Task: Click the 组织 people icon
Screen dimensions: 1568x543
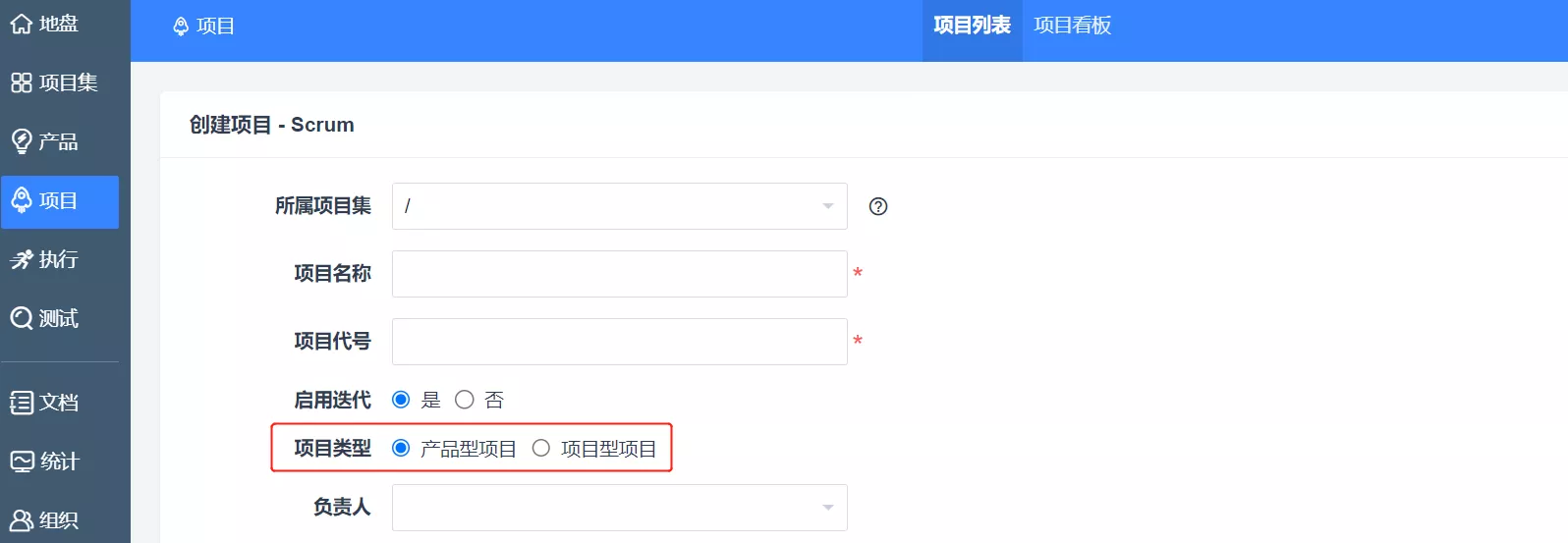Action: pos(22,520)
